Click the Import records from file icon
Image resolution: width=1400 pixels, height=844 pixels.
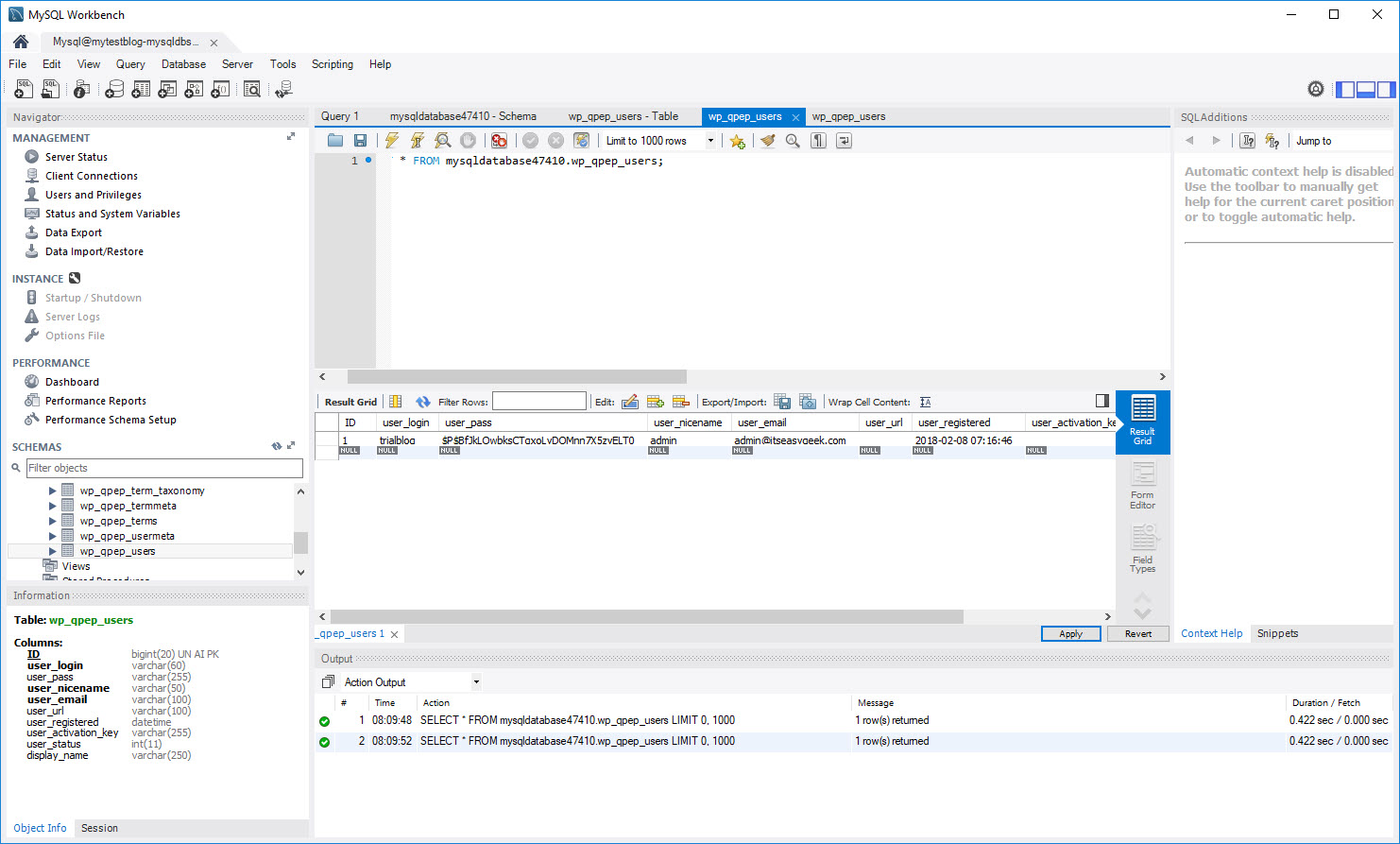(809, 401)
